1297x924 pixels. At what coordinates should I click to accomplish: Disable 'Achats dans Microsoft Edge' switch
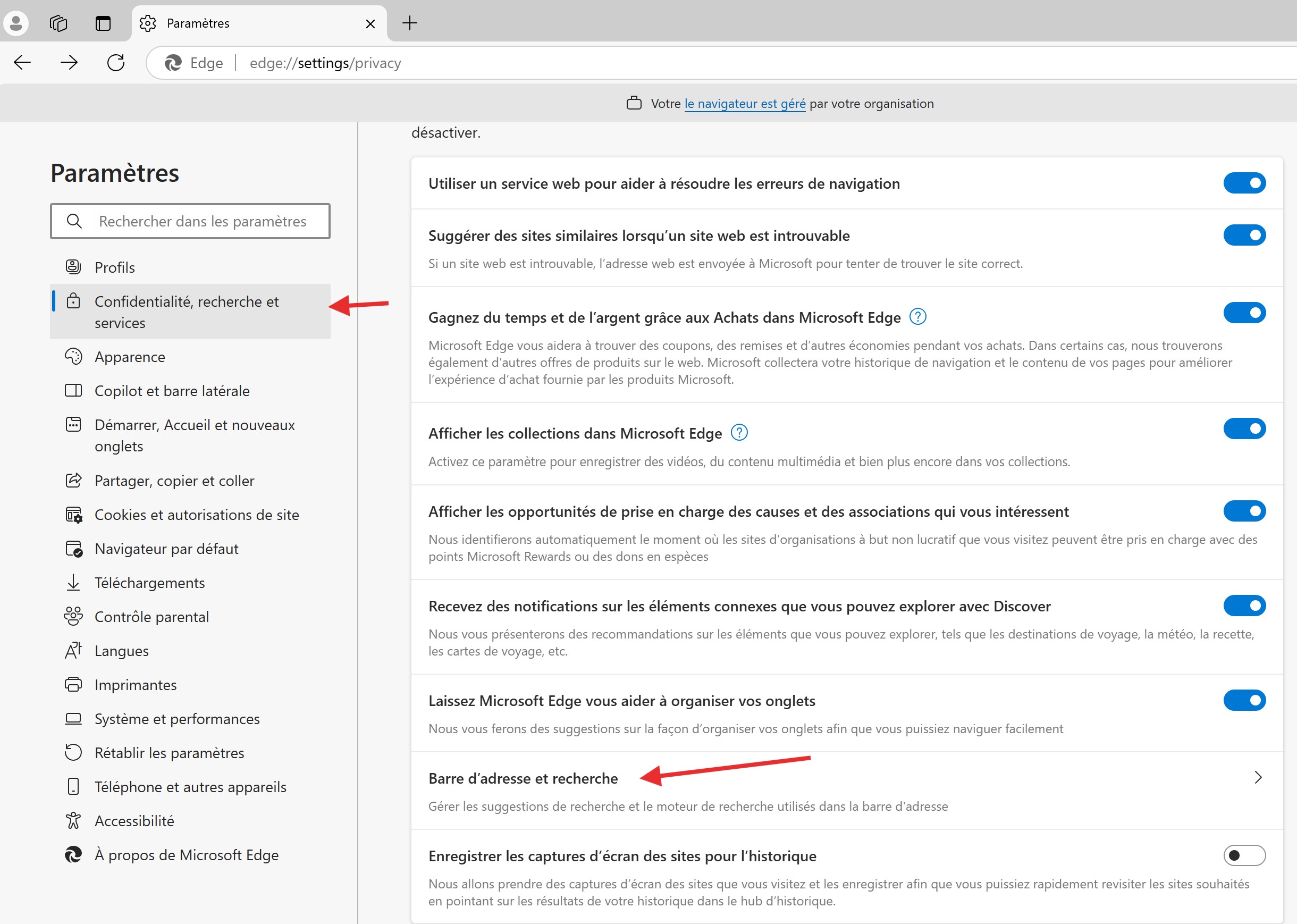(x=1245, y=313)
